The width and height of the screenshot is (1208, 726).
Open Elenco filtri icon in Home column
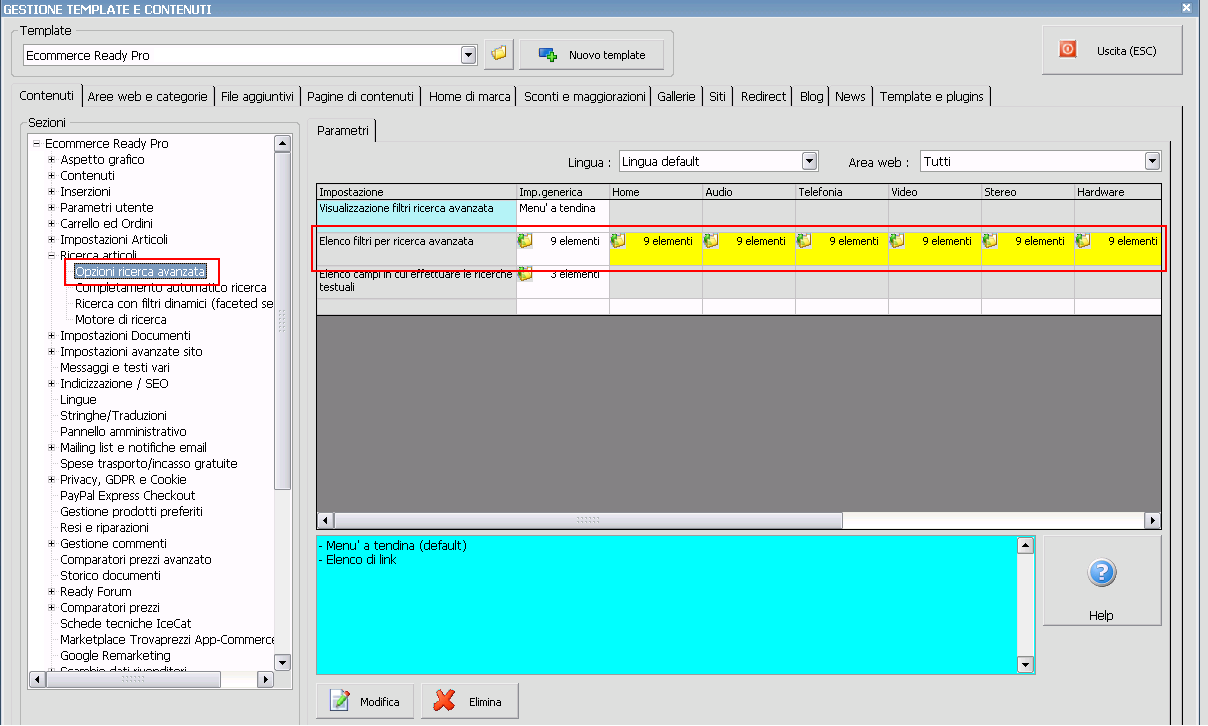618,241
